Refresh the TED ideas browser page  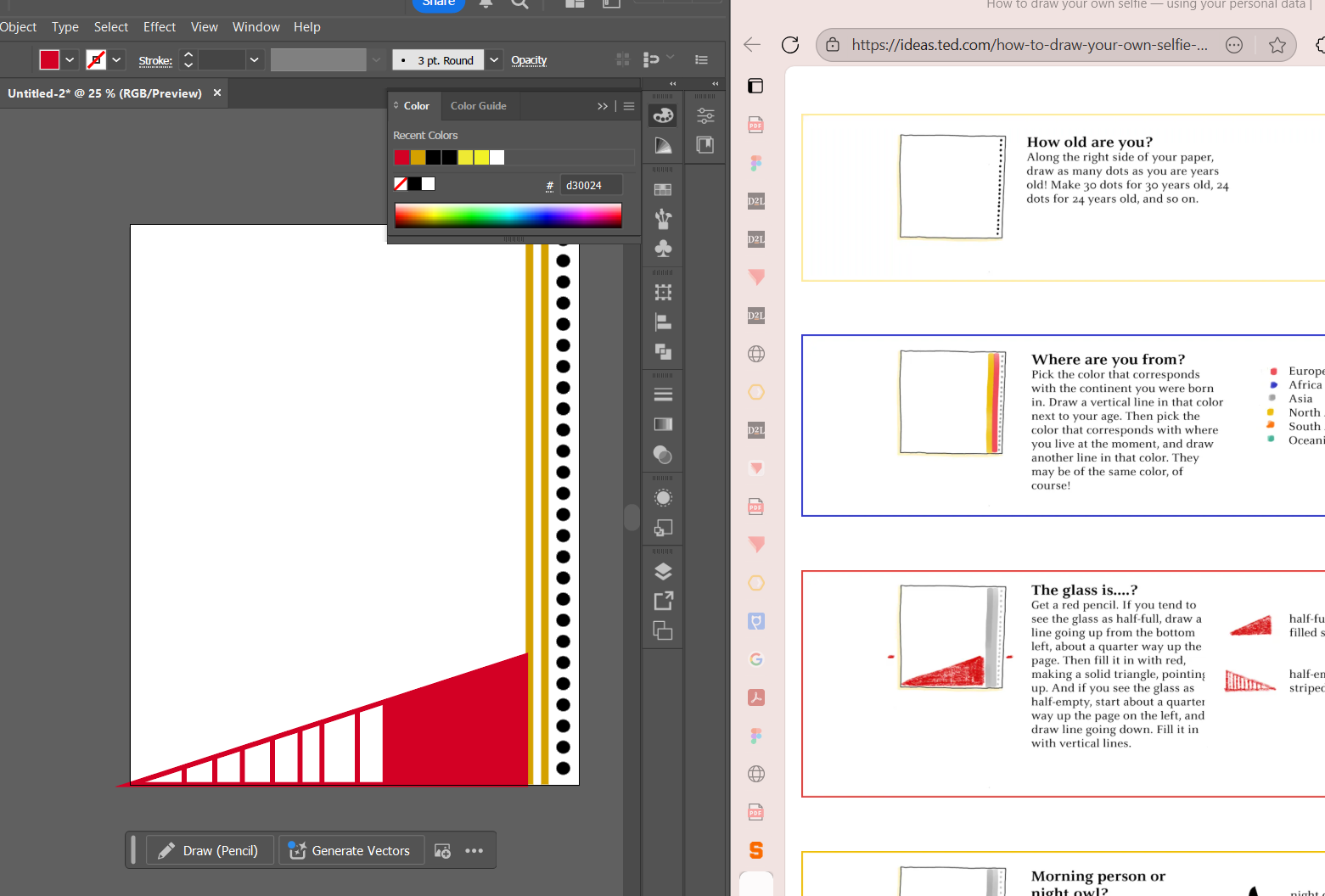tap(789, 45)
